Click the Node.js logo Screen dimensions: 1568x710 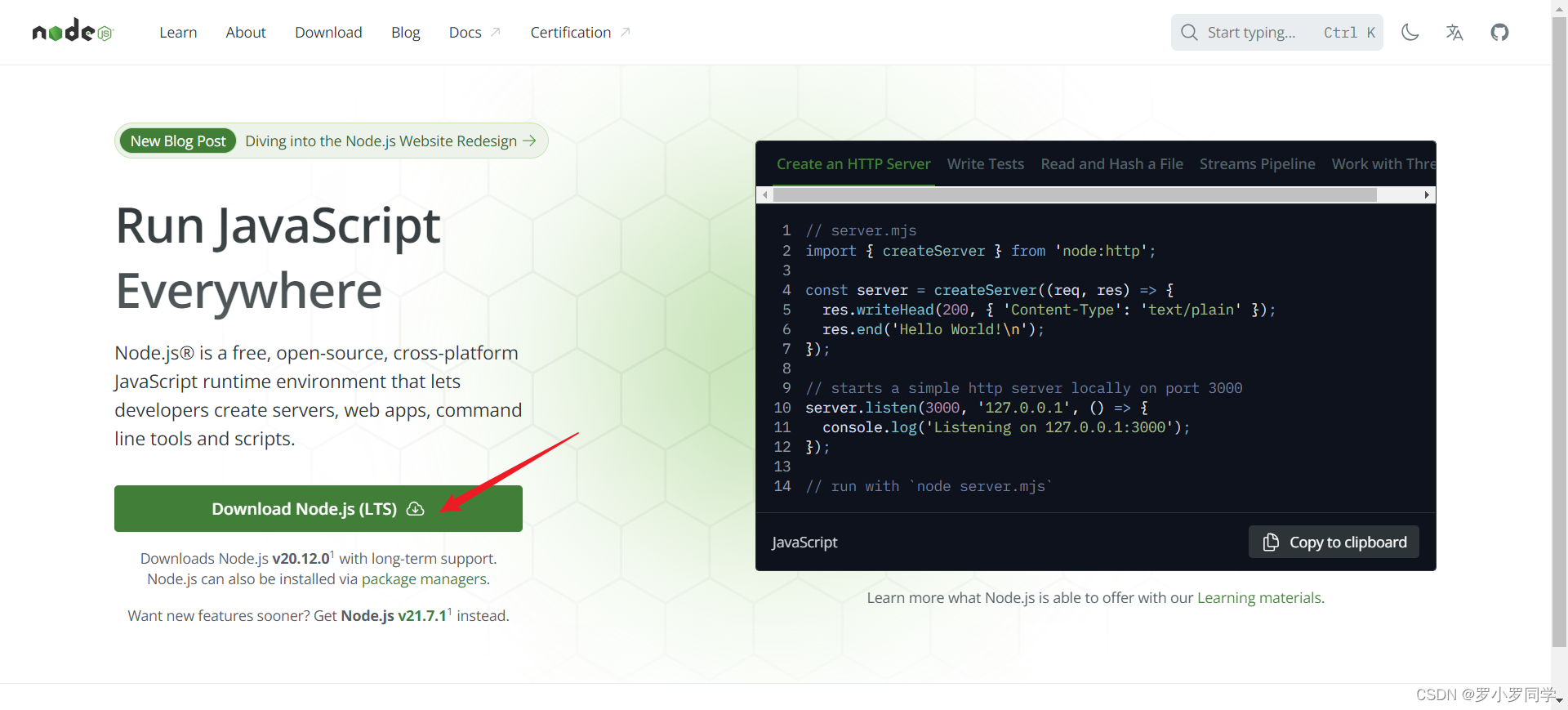click(x=72, y=32)
